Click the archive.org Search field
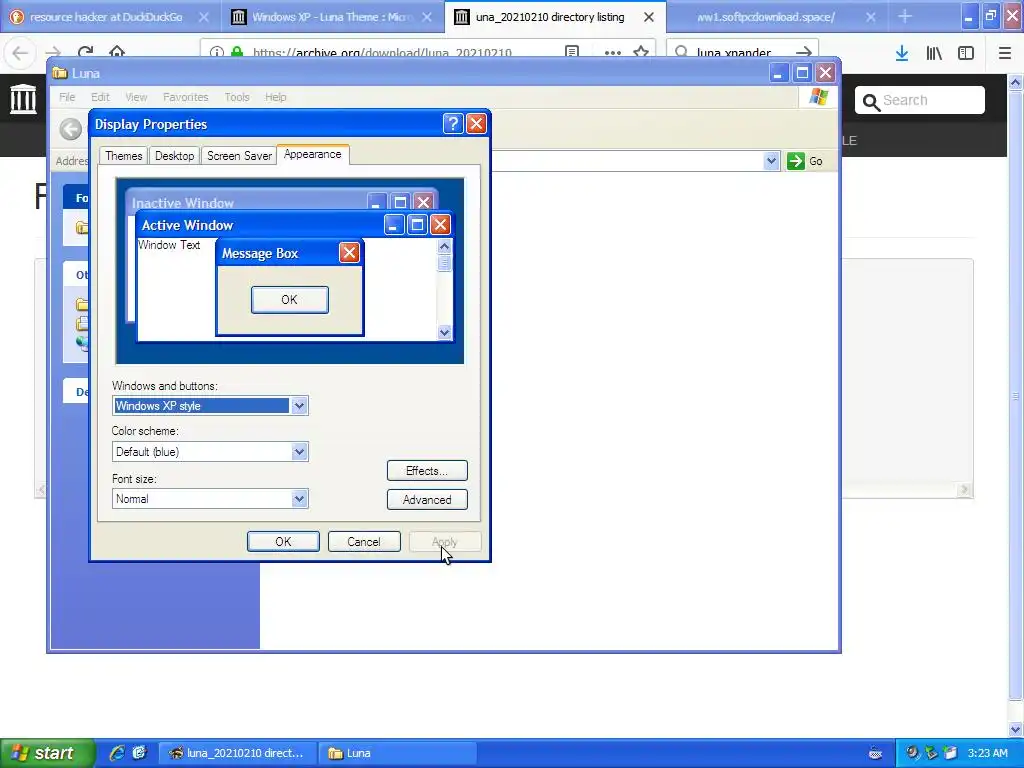 click(920, 100)
